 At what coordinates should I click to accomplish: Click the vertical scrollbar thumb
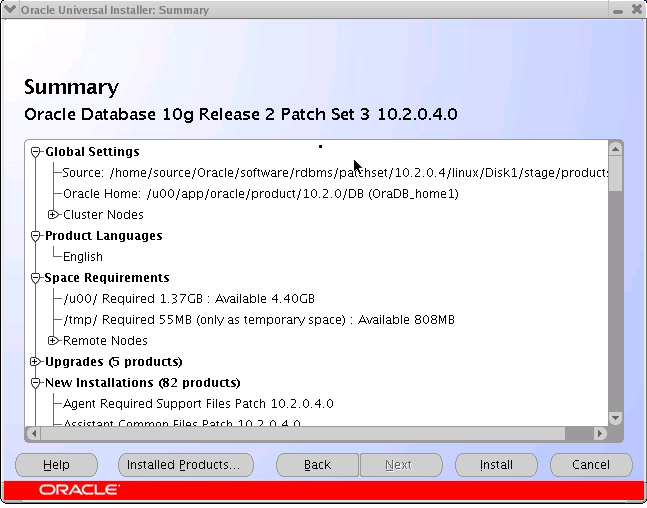[x=615, y=173]
